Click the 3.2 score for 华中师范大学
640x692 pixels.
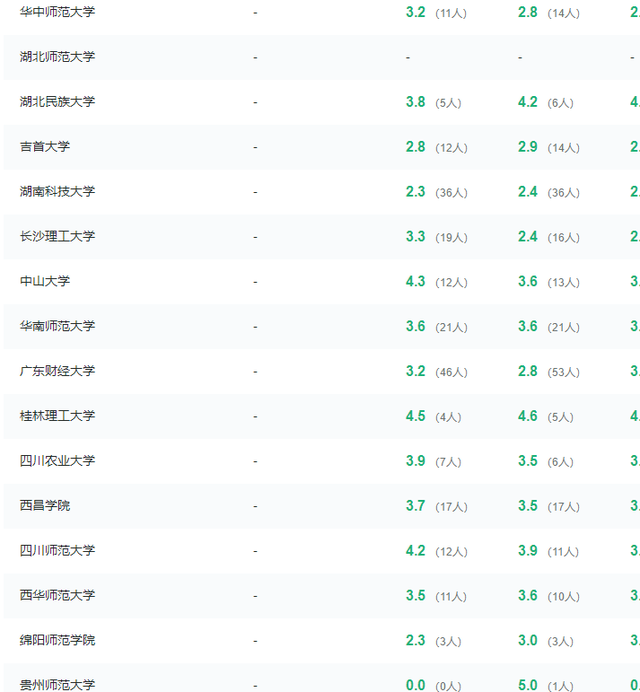pos(415,12)
